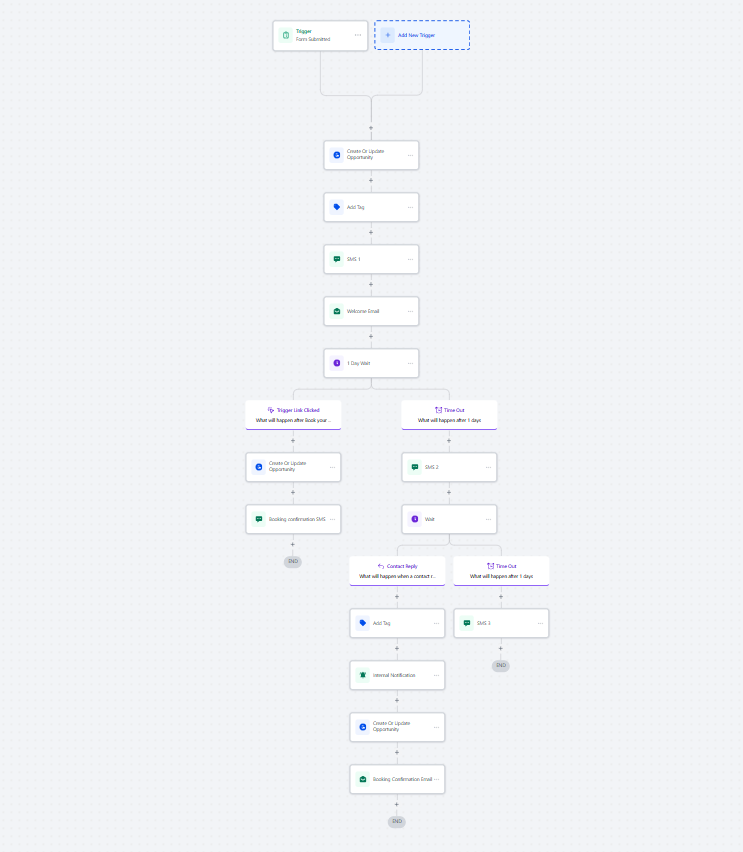Click the Booking confirmation SMS icon

[259, 519]
